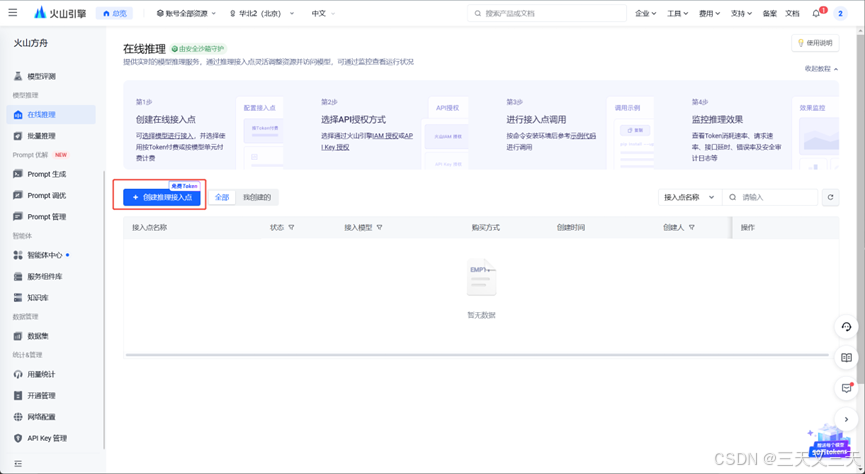The height and width of the screenshot is (474, 865).
Task: Go to 总览 overview home button
Action: (115, 13)
